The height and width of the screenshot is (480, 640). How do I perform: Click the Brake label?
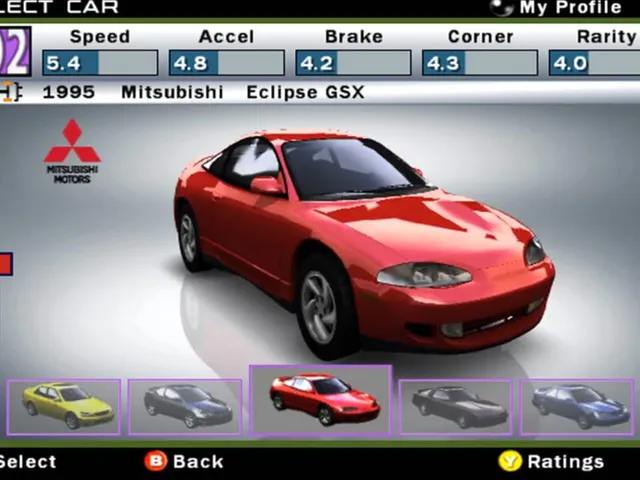pos(354,37)
